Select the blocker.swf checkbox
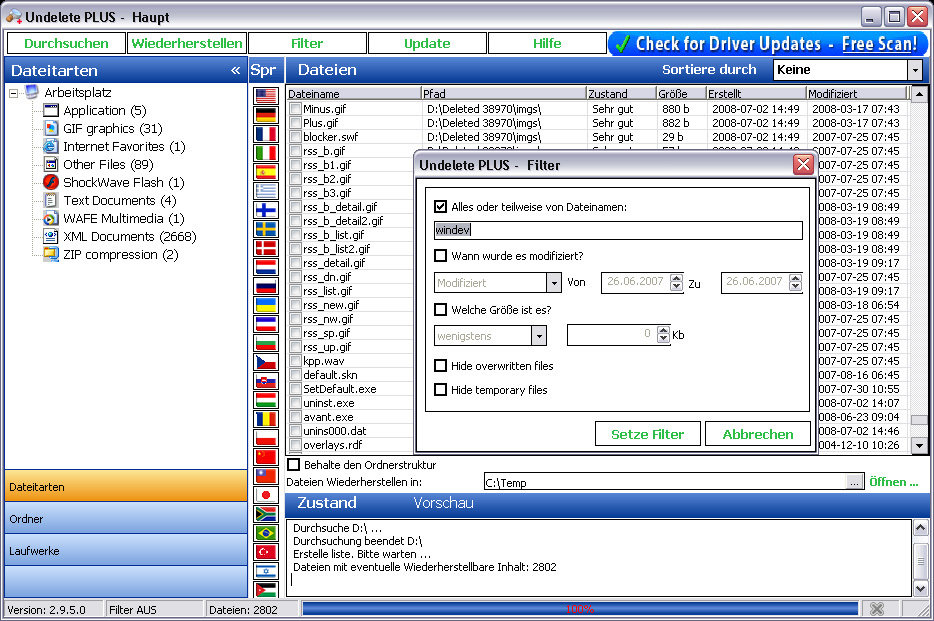Image resolution: width=934 pixels, height=621 pixels. point(295,137)
